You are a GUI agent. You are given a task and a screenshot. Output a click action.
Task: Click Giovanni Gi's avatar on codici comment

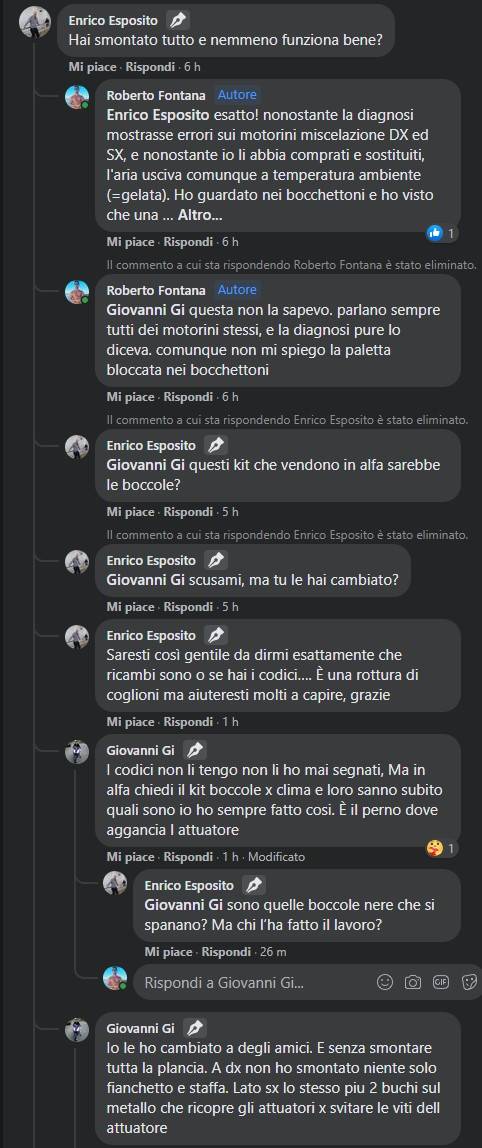(77, 752)
